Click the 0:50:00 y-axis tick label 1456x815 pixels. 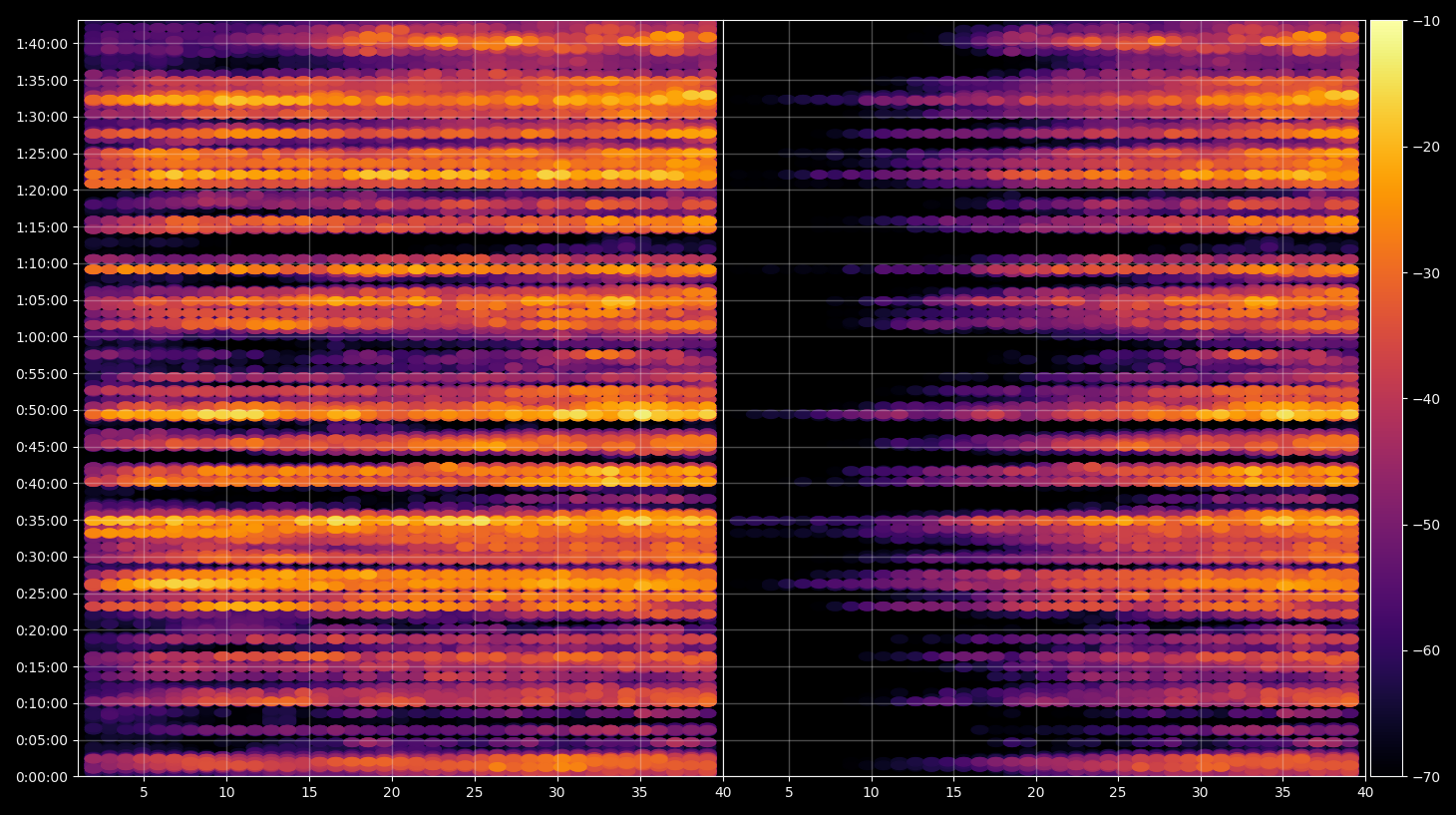pos(42,410)
